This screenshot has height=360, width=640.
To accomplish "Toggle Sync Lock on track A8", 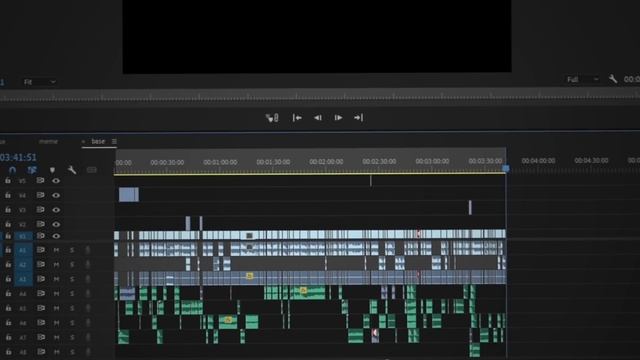I will pos(40,351).
